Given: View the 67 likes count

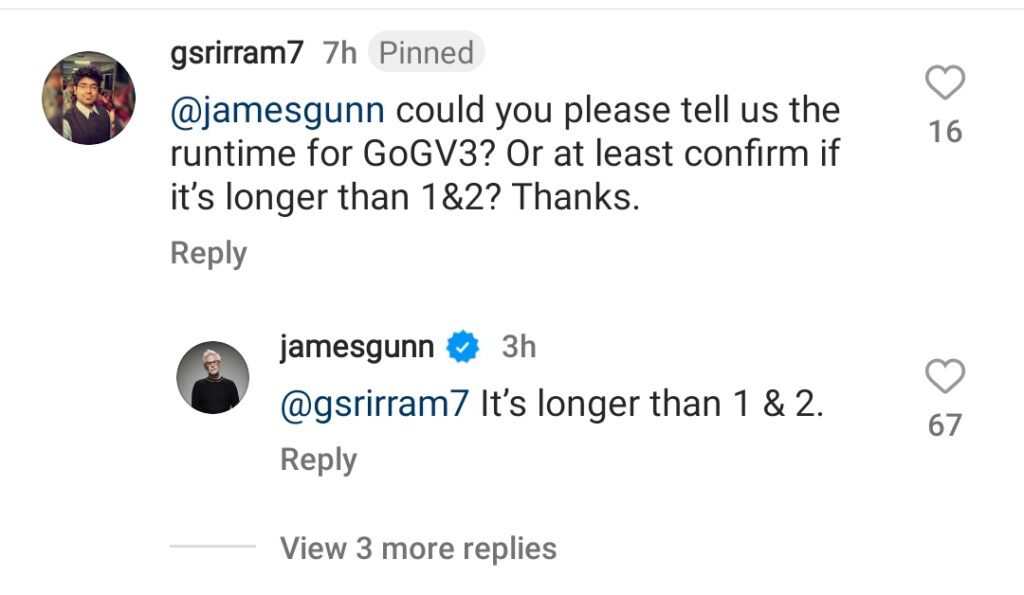Looking at the screenshot, I should [945, 425].
